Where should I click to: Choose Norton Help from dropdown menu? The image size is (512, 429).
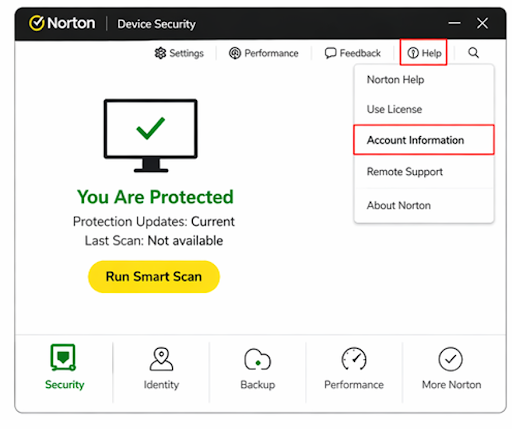[424, 80]
